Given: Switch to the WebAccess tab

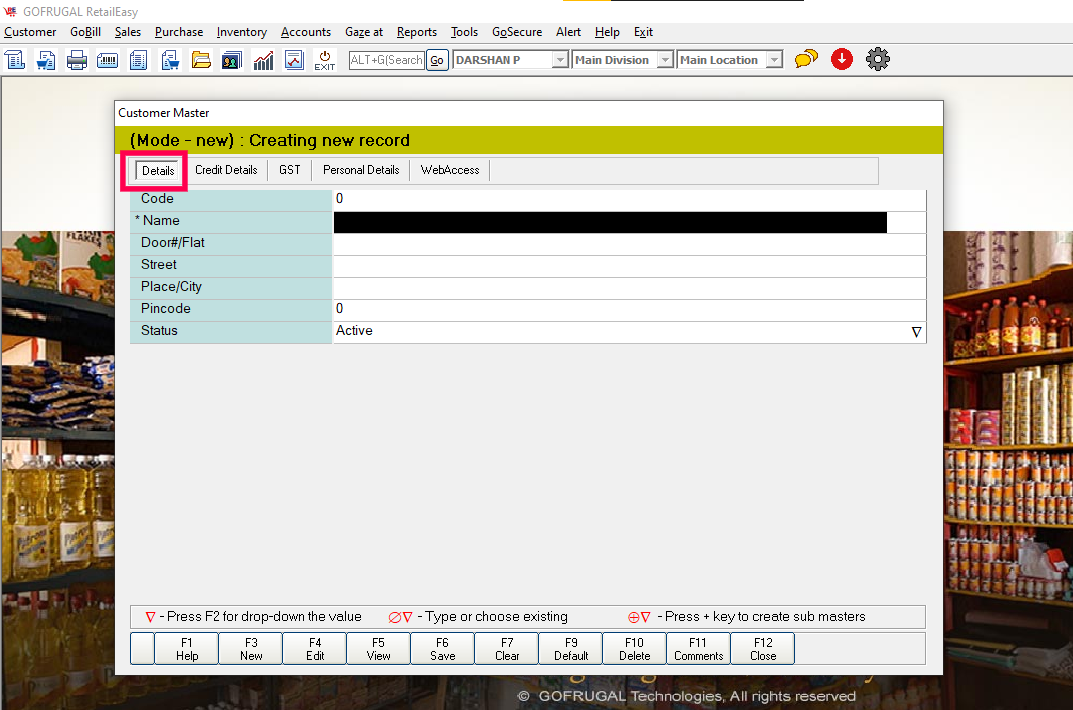Looking at the screenshot, I should pos(450,170).
